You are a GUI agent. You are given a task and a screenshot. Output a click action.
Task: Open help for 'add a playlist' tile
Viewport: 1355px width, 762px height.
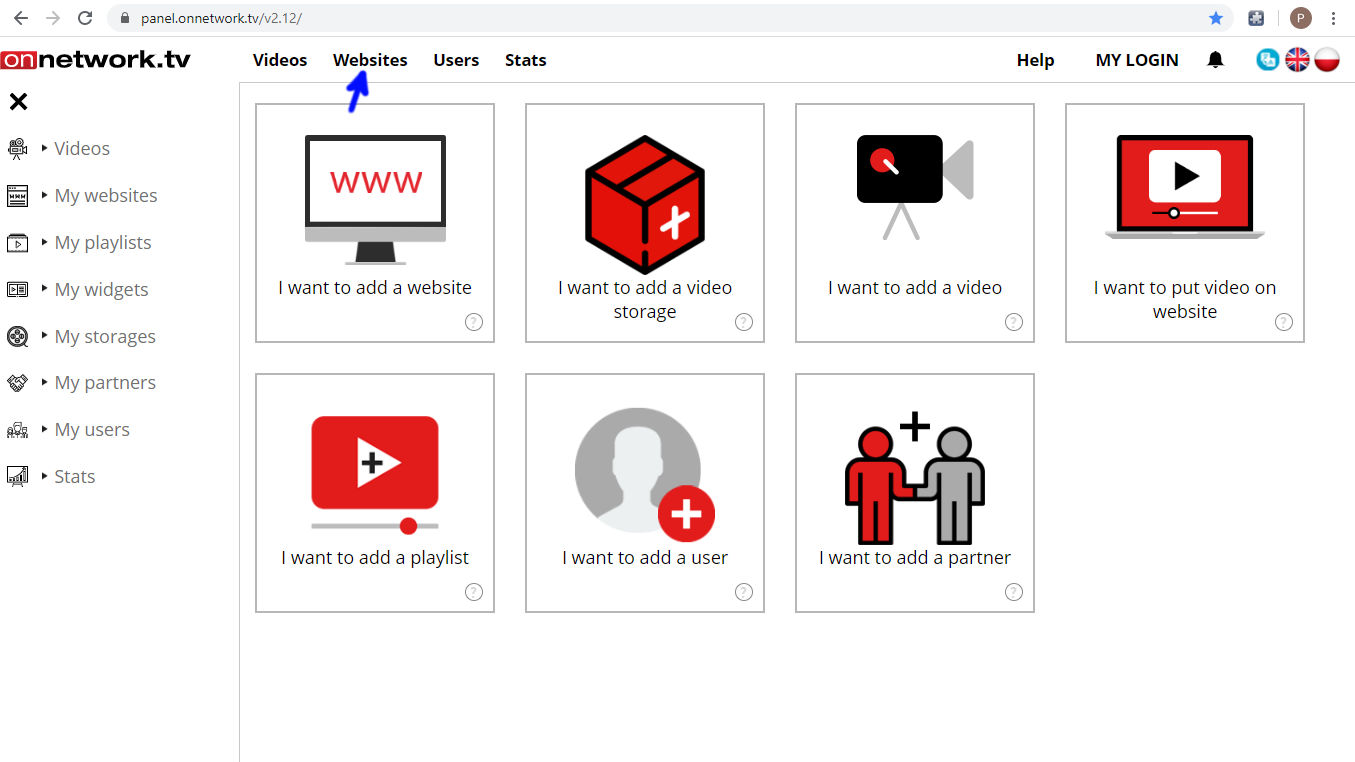coord(474,592)
